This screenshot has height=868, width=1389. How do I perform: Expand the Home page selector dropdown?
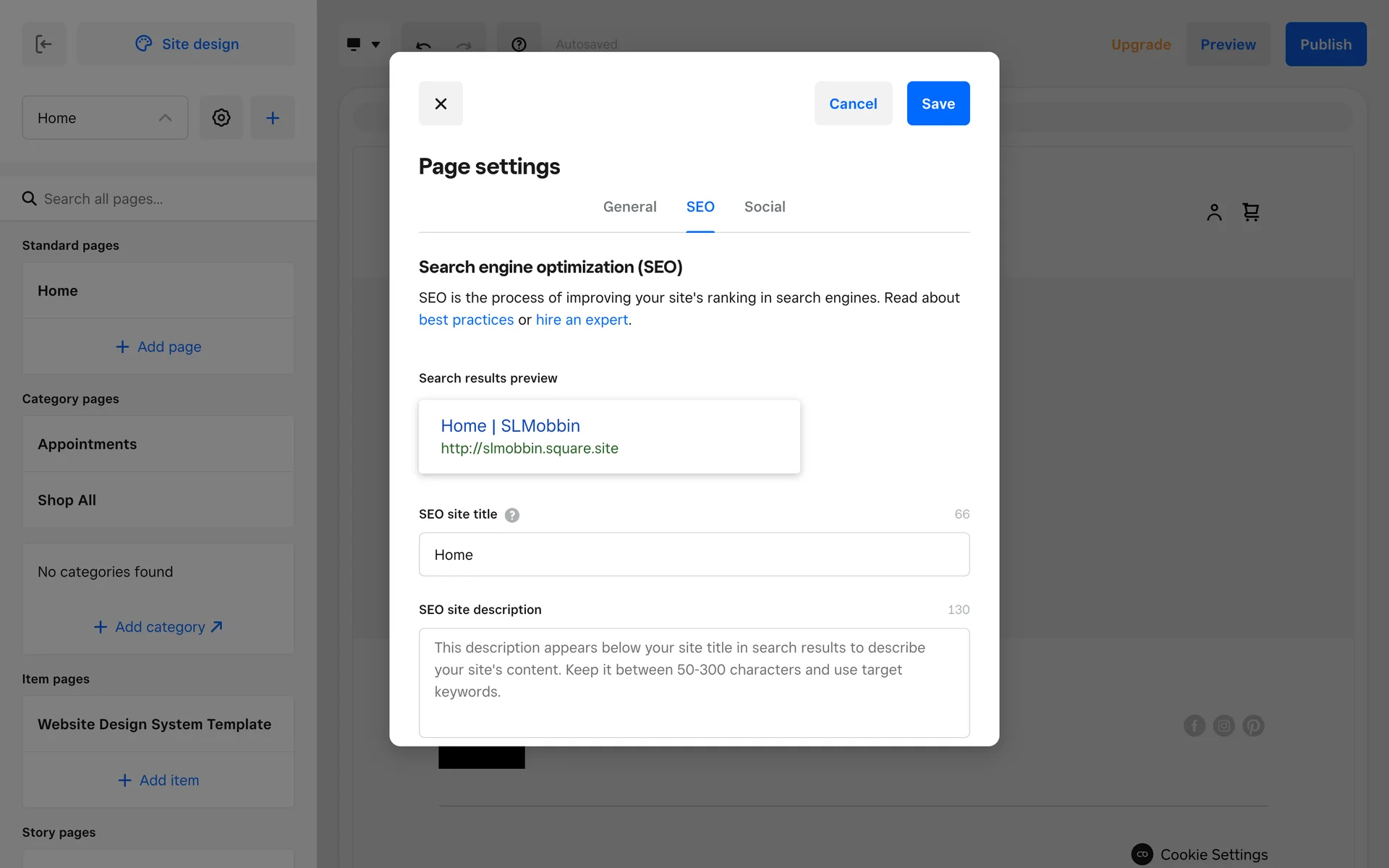[105, 118]
